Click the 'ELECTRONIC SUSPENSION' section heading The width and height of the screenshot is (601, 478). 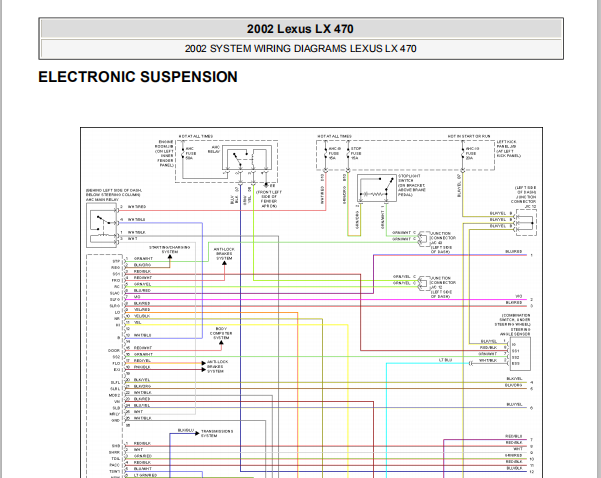pyautogui.click(x=138, y=77)
